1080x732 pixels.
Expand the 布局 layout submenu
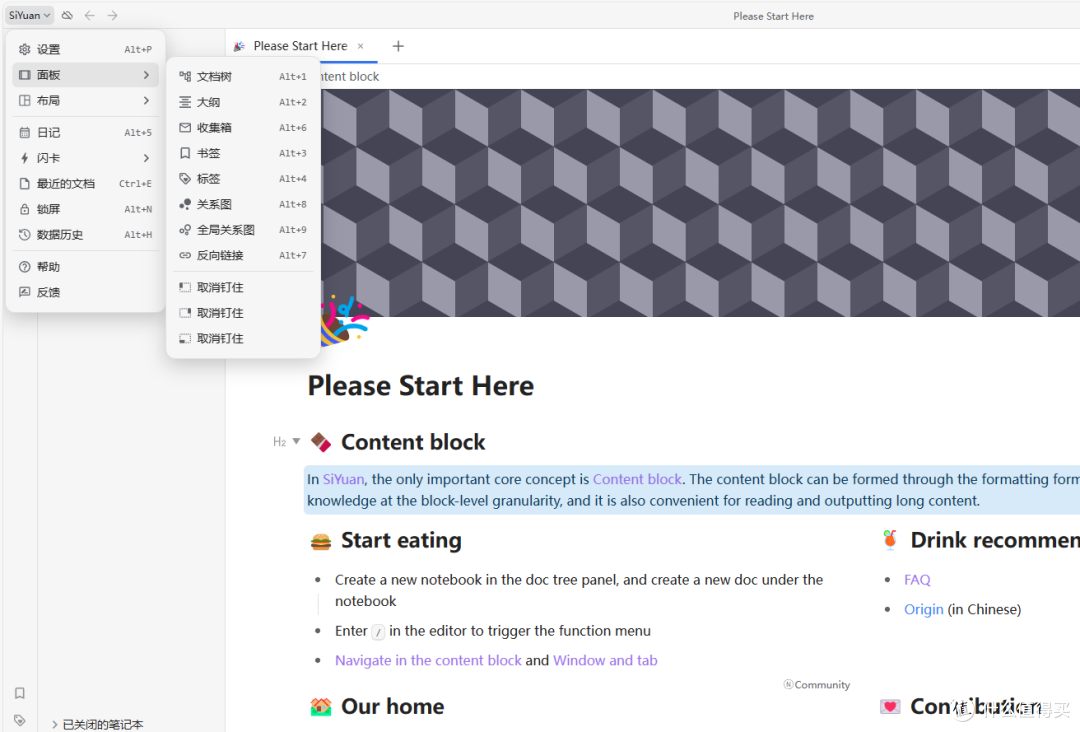point(85,101)
